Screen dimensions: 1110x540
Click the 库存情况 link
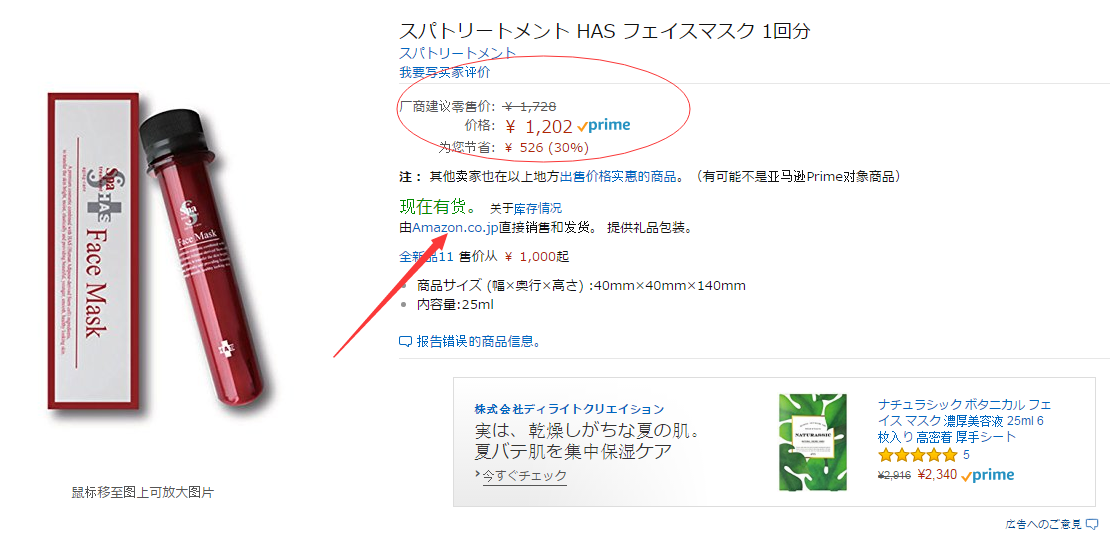538,209
